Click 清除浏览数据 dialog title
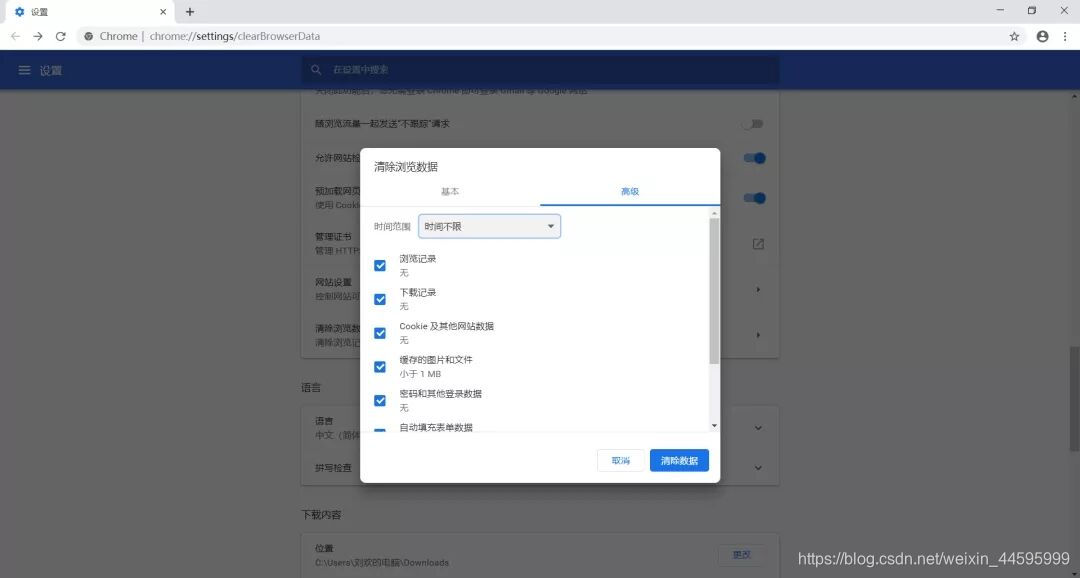 (x=406, y=167)
